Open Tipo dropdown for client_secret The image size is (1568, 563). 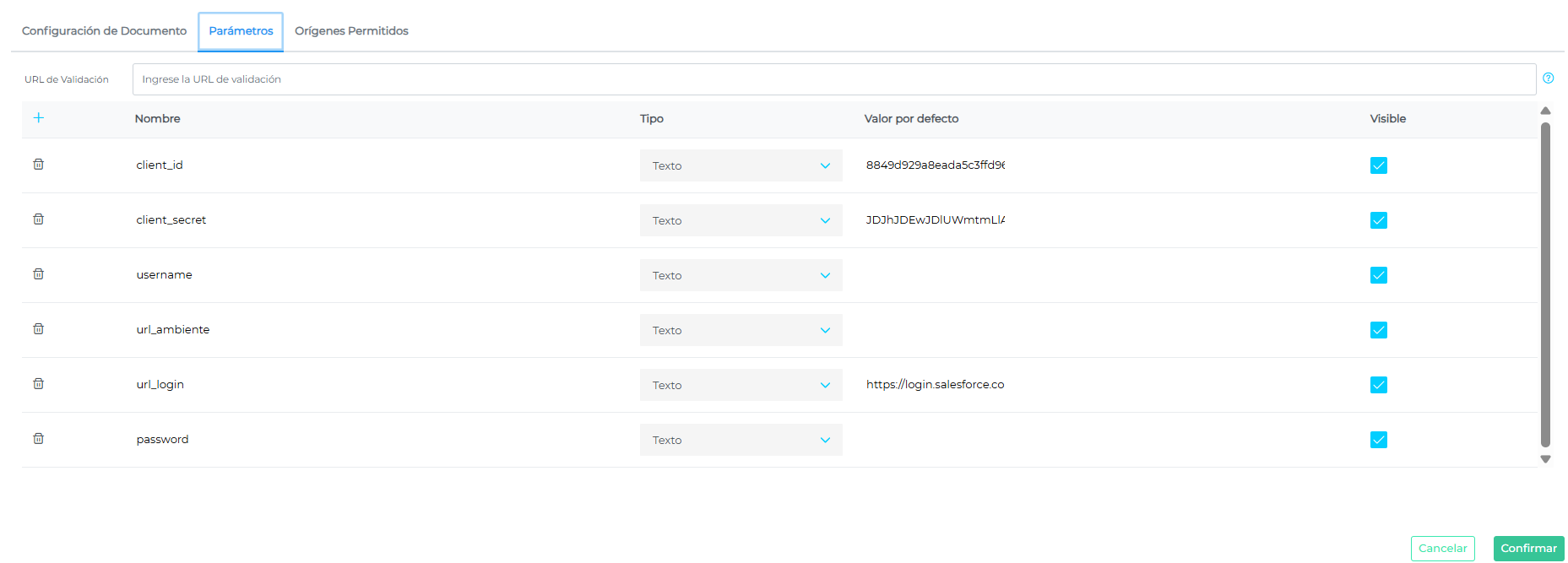pyautogui.click(x=741, y=220)
